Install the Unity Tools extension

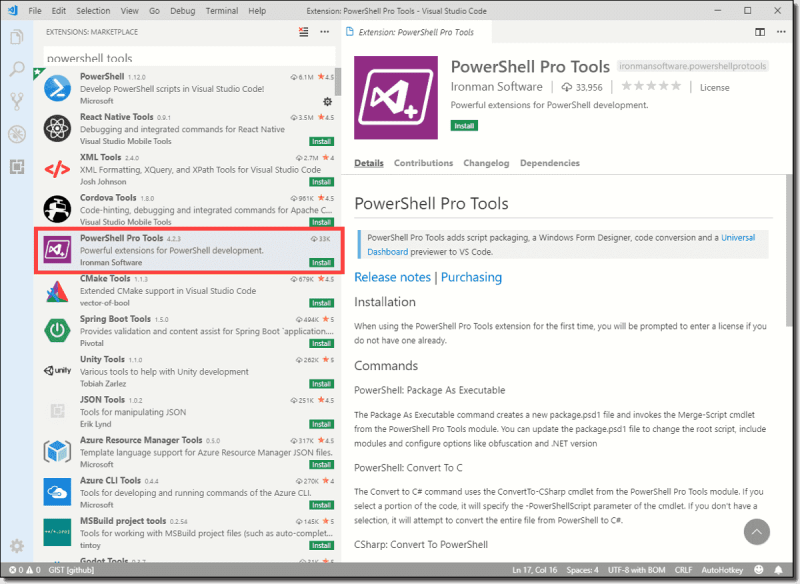(x=320, y=383)
